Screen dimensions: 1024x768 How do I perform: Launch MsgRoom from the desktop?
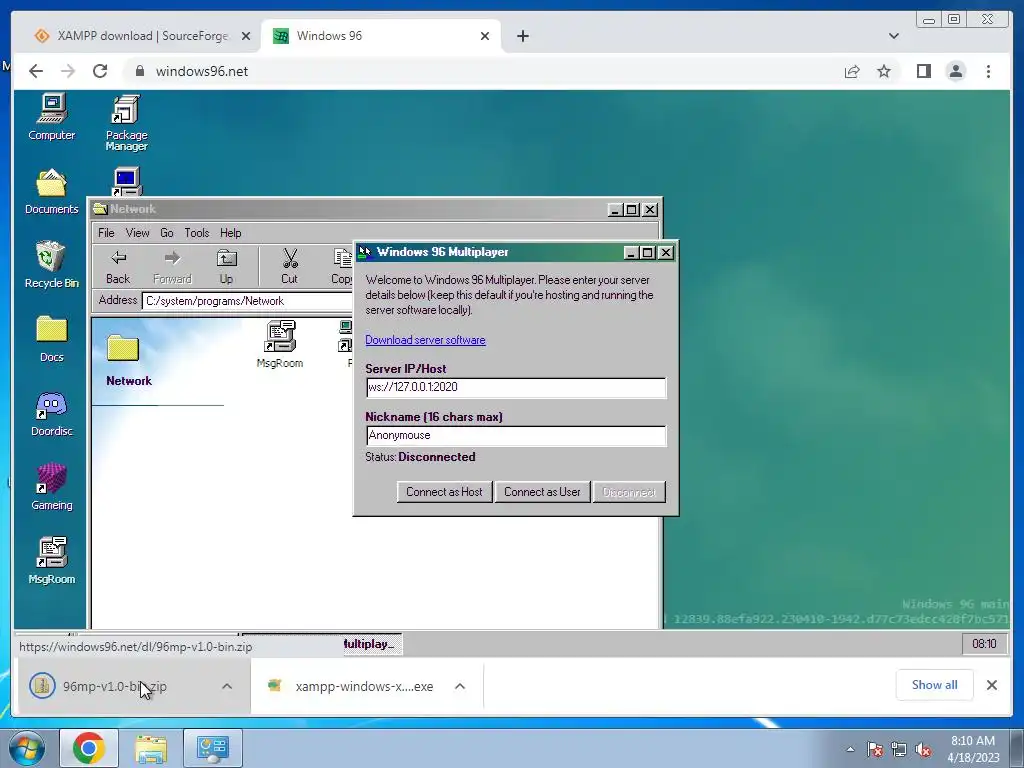point(52,561)
